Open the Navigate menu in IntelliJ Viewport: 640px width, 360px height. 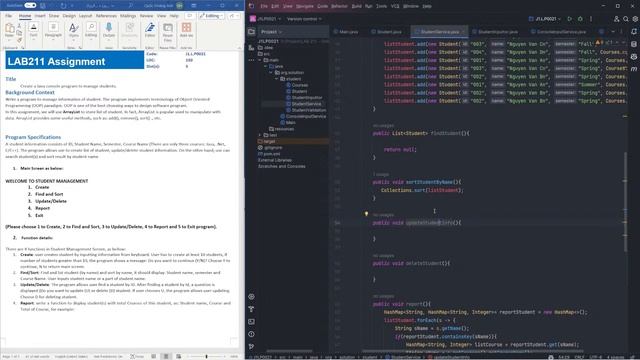[x=304, y=6]
